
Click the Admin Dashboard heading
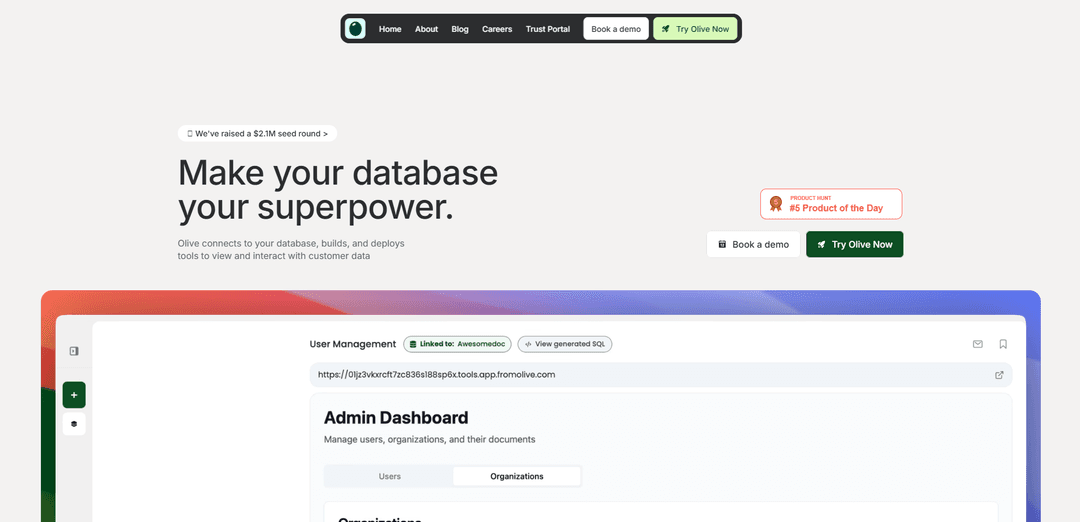396,417
